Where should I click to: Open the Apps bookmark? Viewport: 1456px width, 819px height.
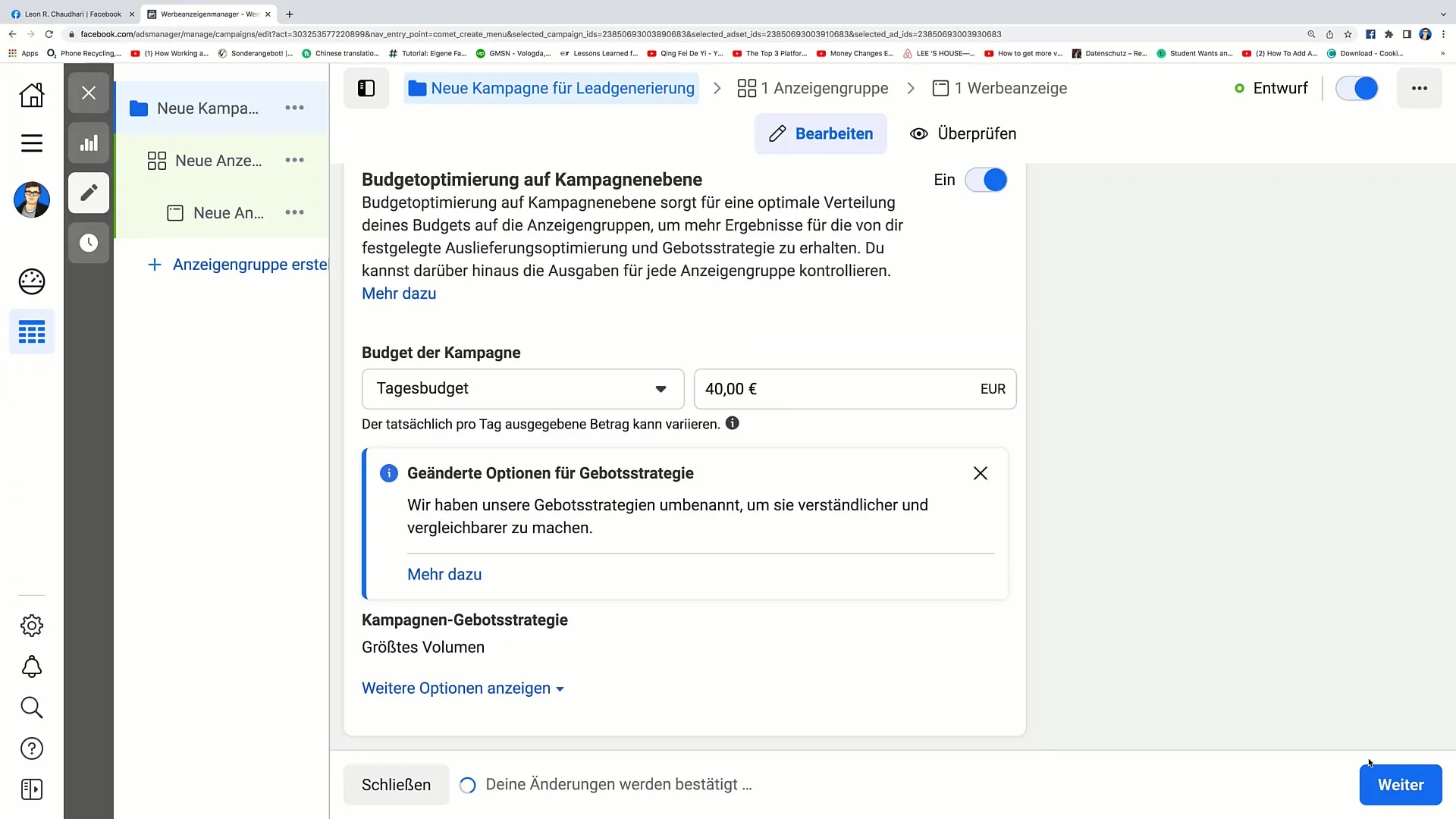tap(24, 53)
